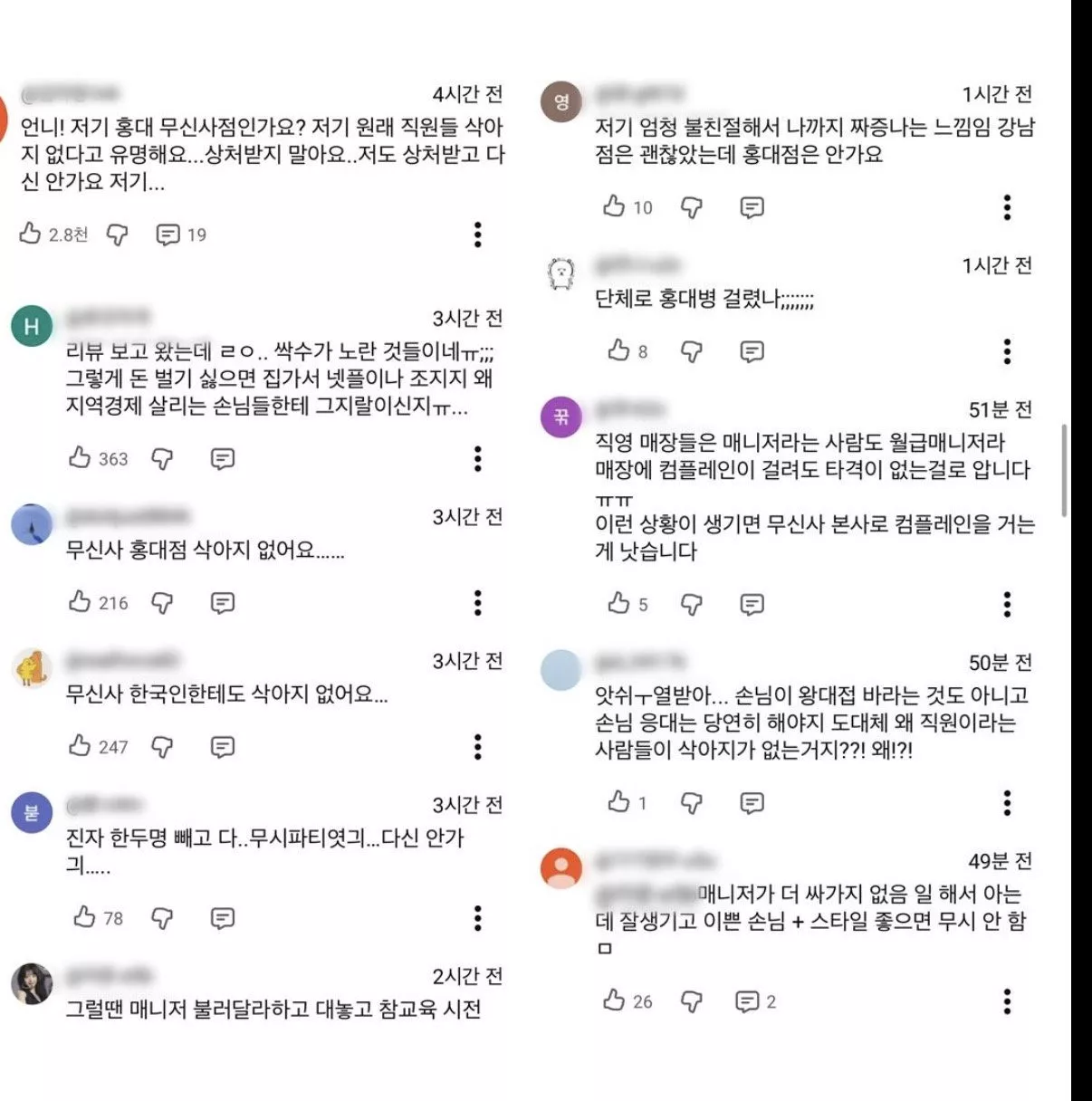Open the 19 replies on top comment
The image size is (1092, 1101).
[181, 235]
